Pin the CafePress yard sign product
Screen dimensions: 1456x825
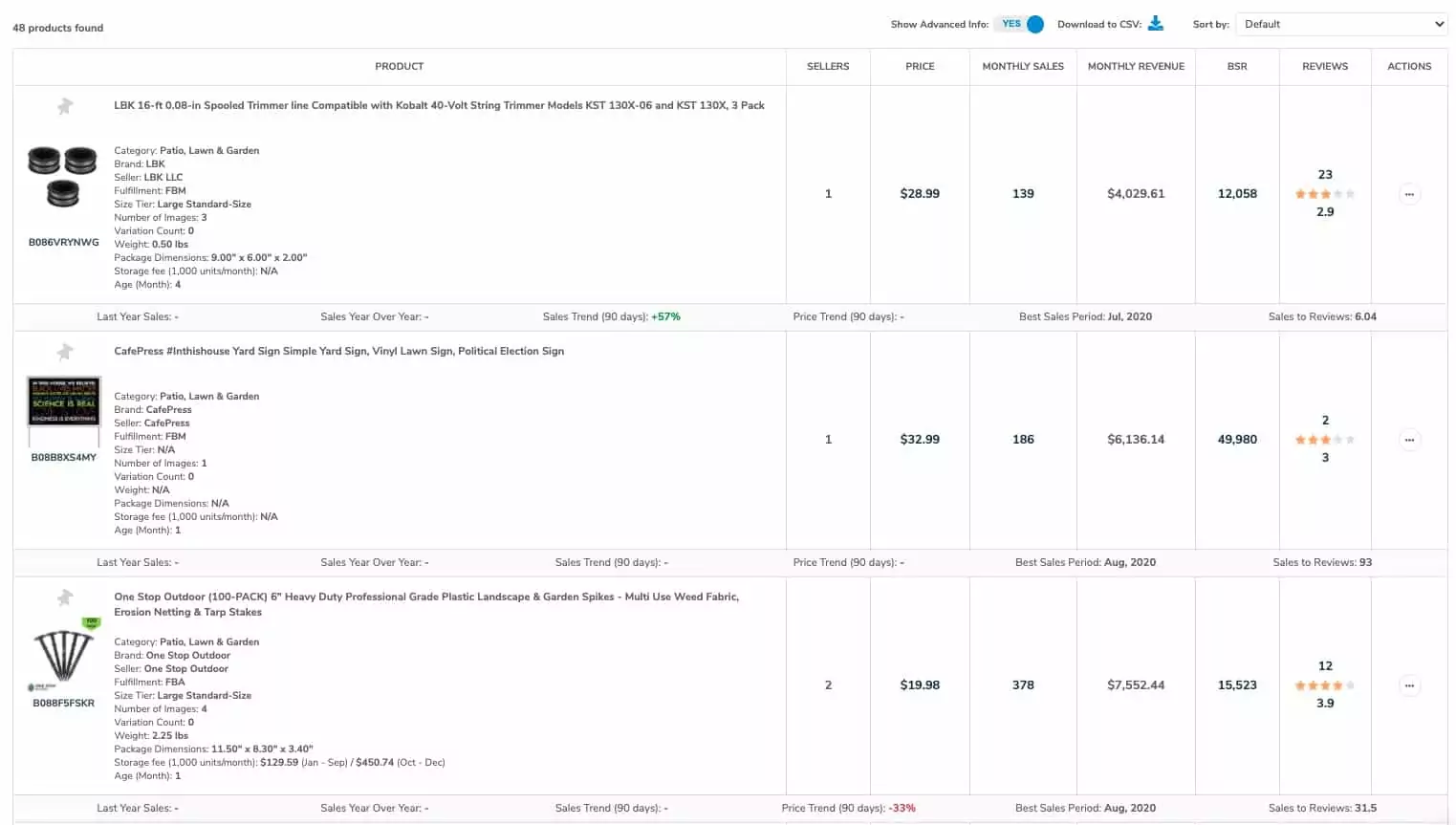point(64,352)
